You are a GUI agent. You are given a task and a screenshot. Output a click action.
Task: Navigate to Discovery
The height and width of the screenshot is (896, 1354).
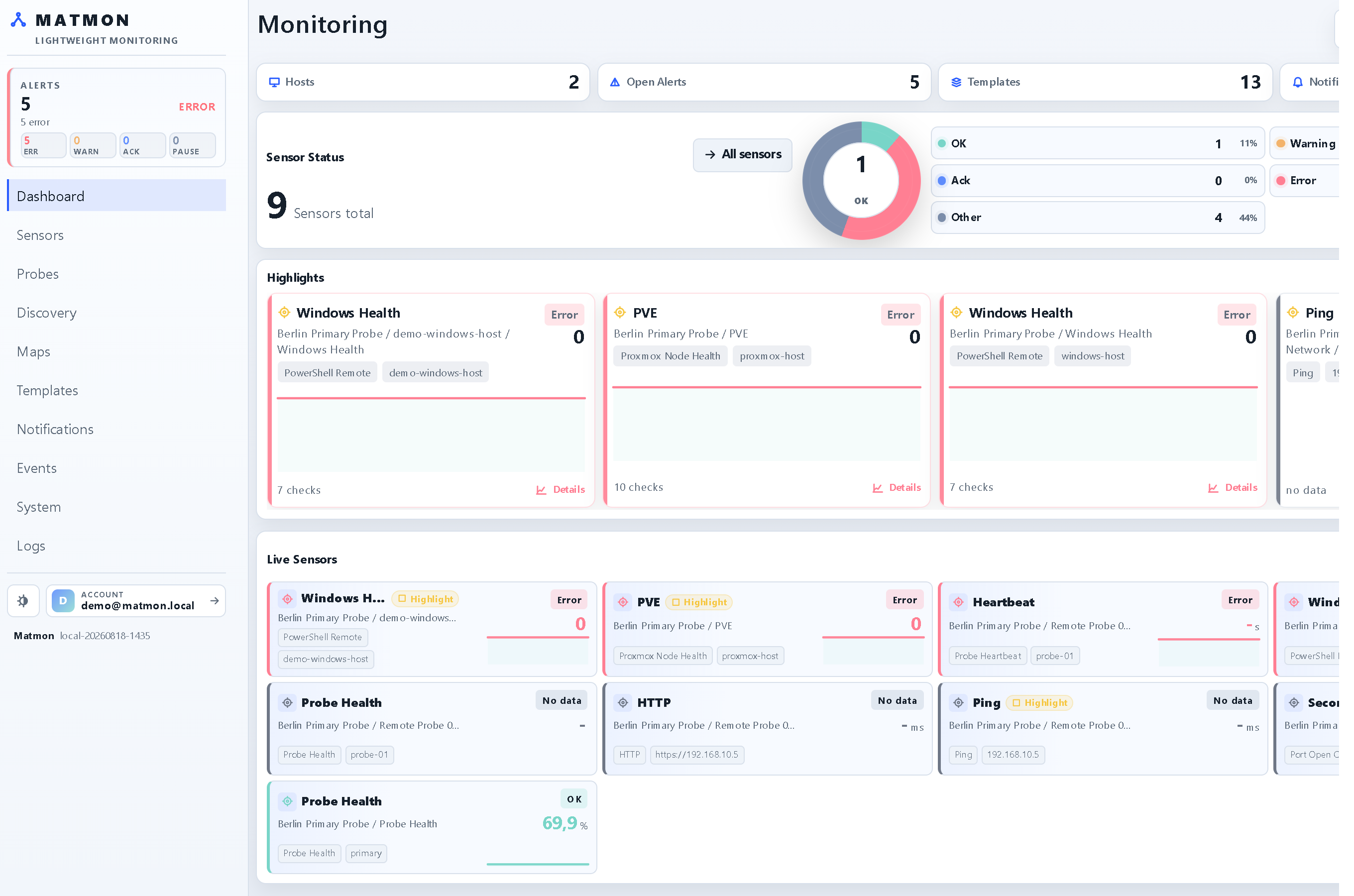pyautogui.click(x=116, y=313)
